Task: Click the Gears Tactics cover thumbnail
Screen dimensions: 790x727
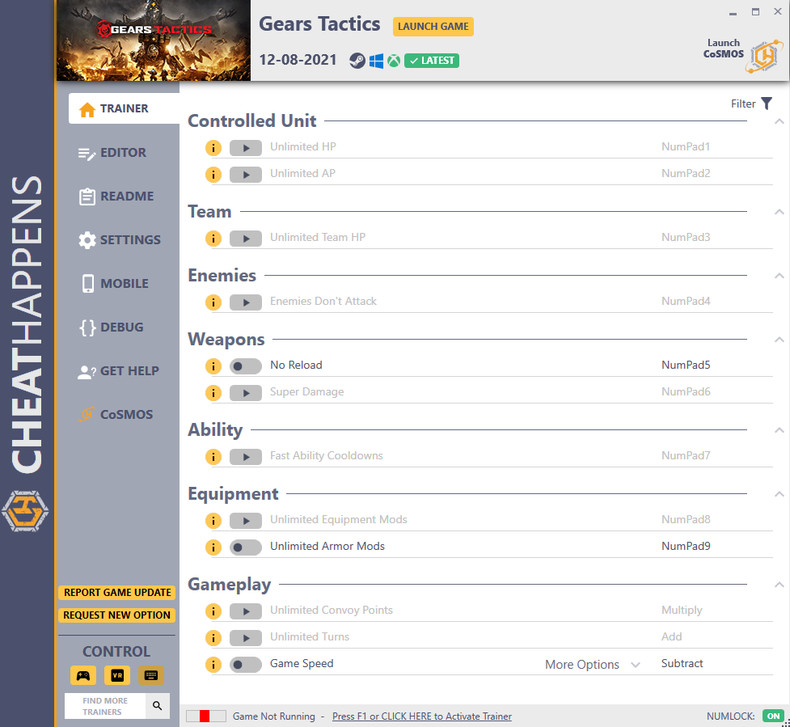Action: coord(154,40)
